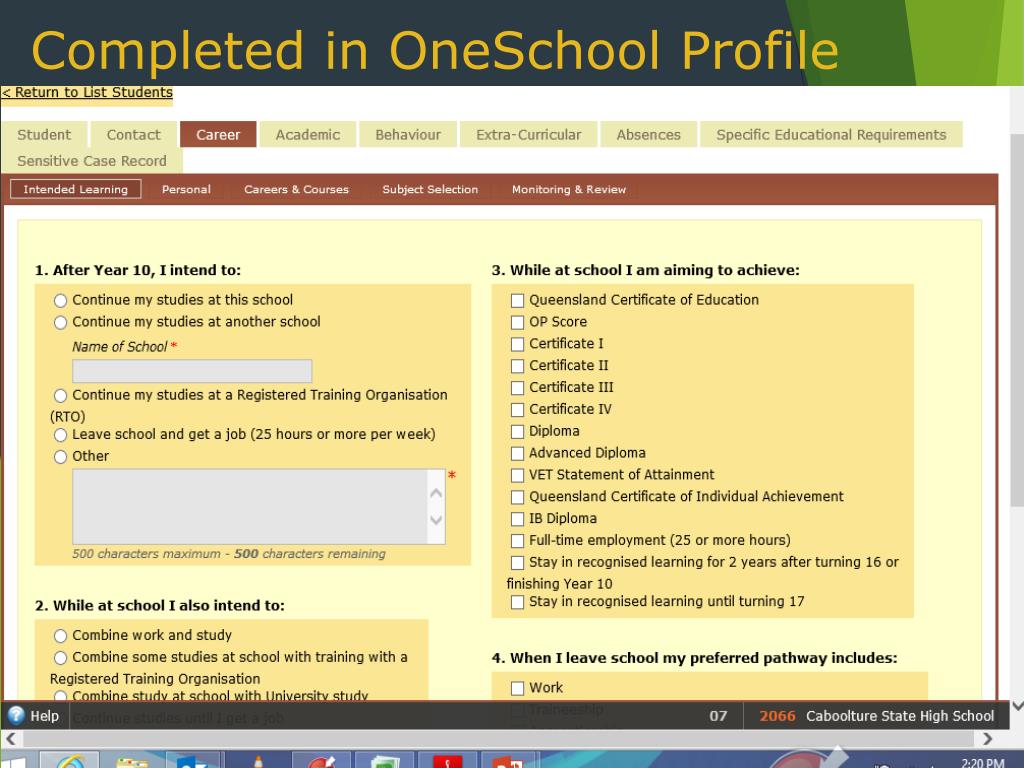Tick Queensland Certificate of Education
Viewport: 1024px width, 768px height.
pyautogui.click(x=517, y=300)
